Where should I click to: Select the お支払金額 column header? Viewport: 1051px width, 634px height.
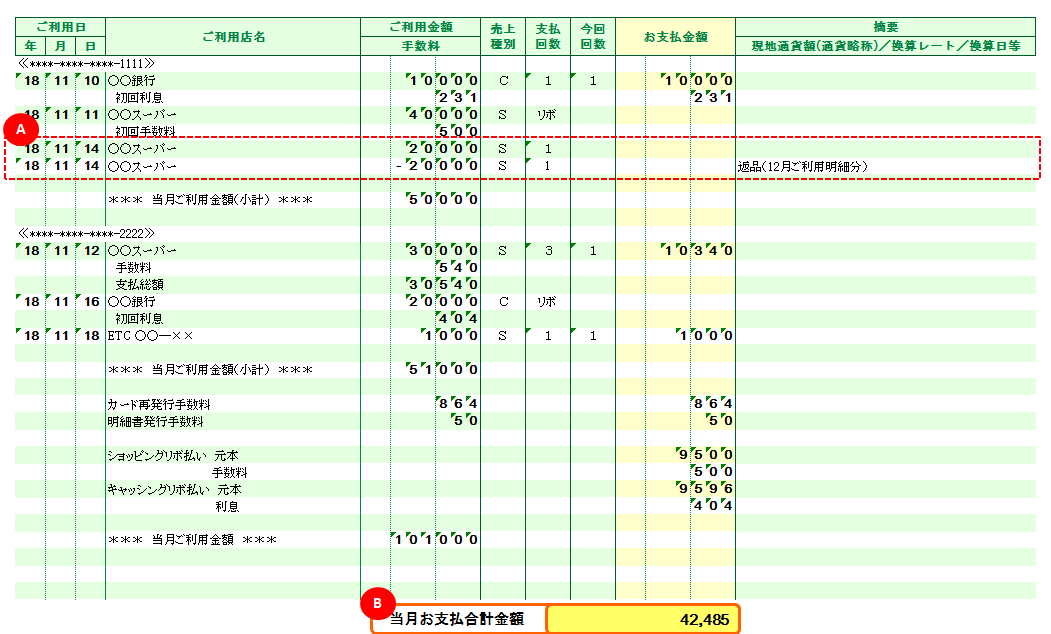pos(675,36)
